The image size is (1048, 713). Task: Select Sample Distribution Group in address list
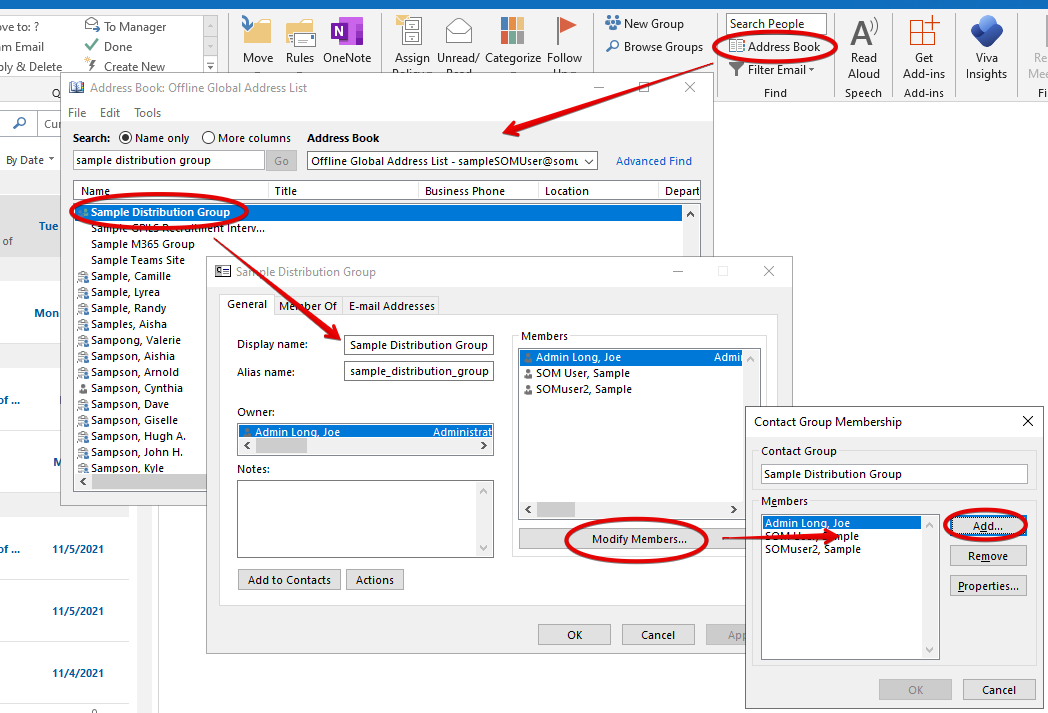click(x=160, y=212)
